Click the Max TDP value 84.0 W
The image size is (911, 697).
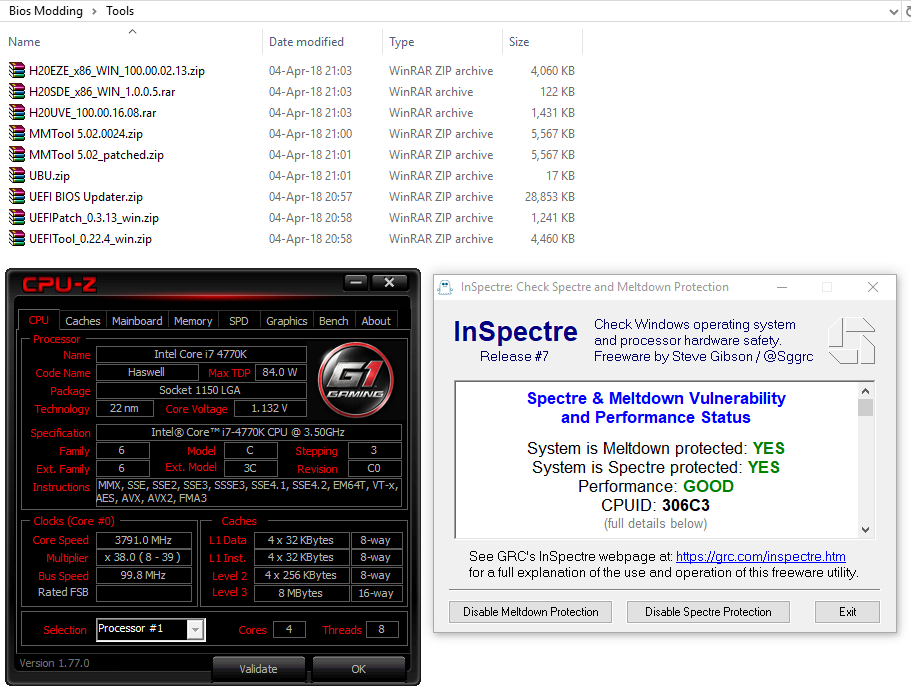tap(281, 372)
